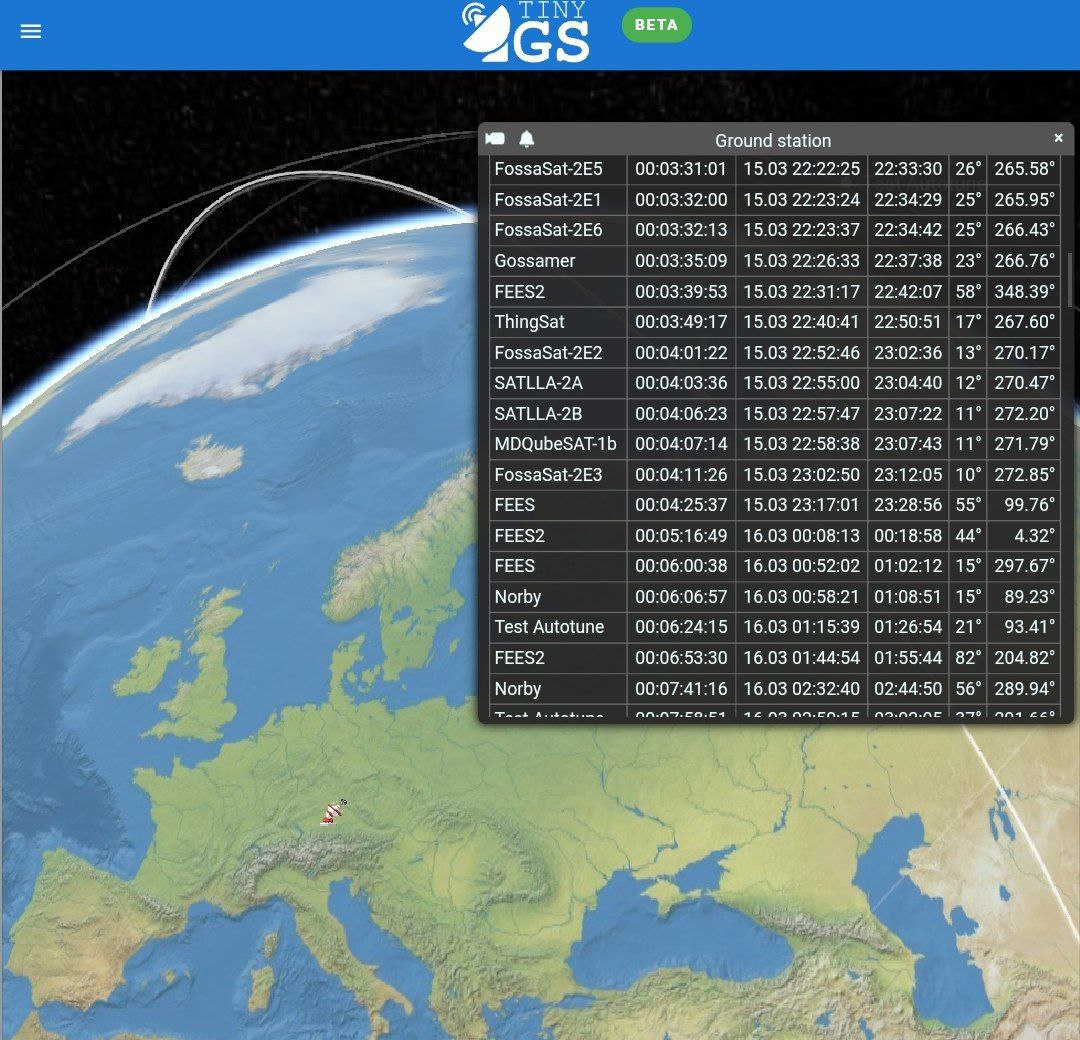Screen dimensions: 1080x1040
Task: Click the Norby pass at 16.03 00:58:21
Action: click(x=518, y=597)
